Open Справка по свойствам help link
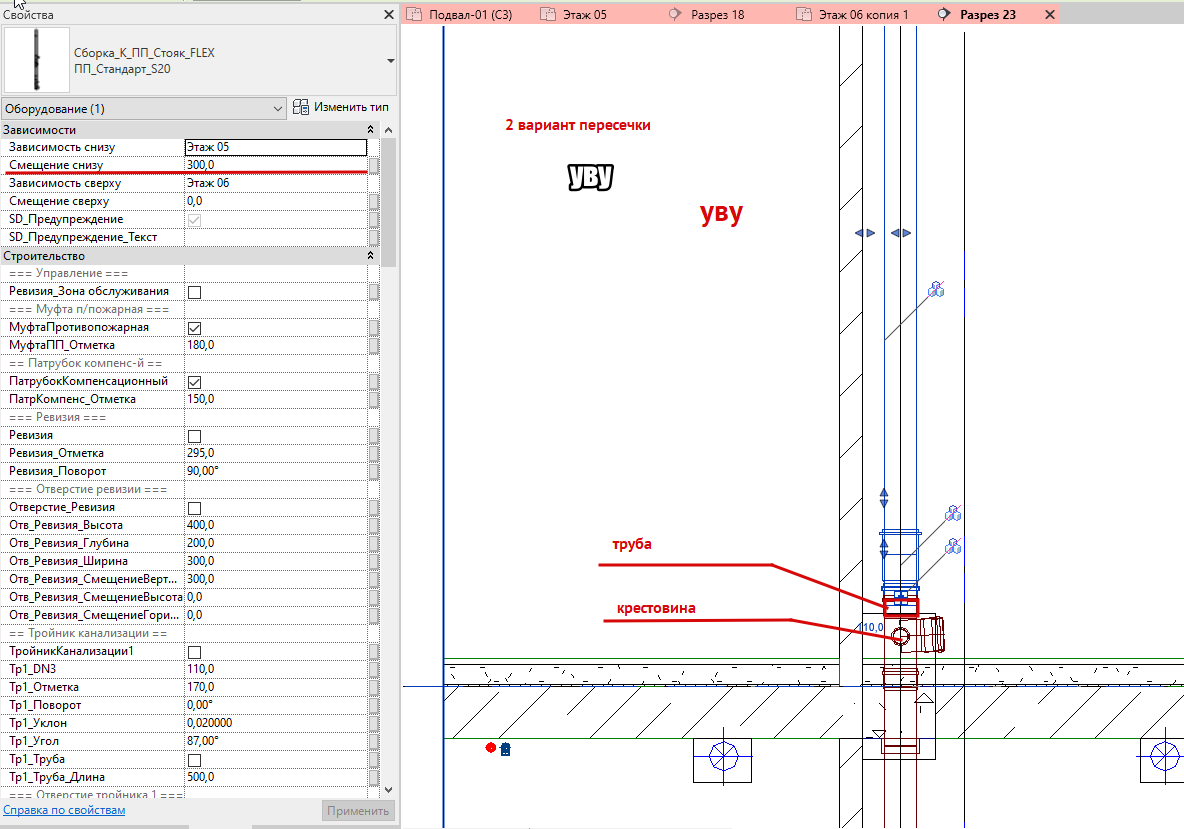Screen dimensions: 1184x829 click(64, 810)
